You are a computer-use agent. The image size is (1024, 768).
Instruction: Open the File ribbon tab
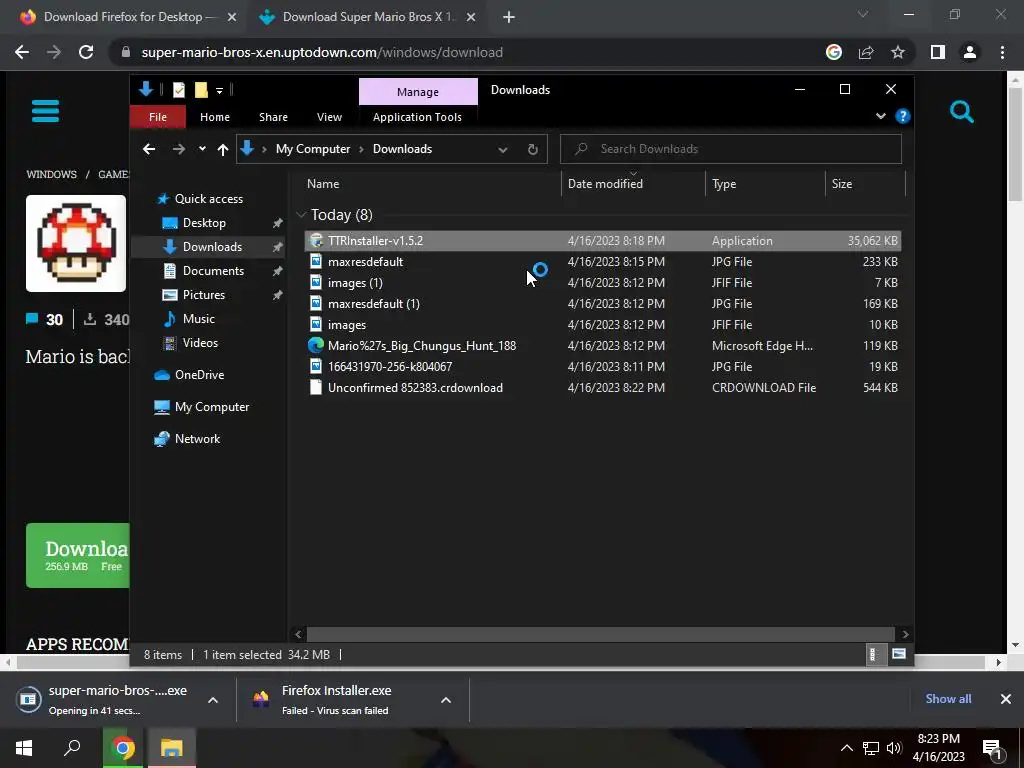tap(158, 117)
